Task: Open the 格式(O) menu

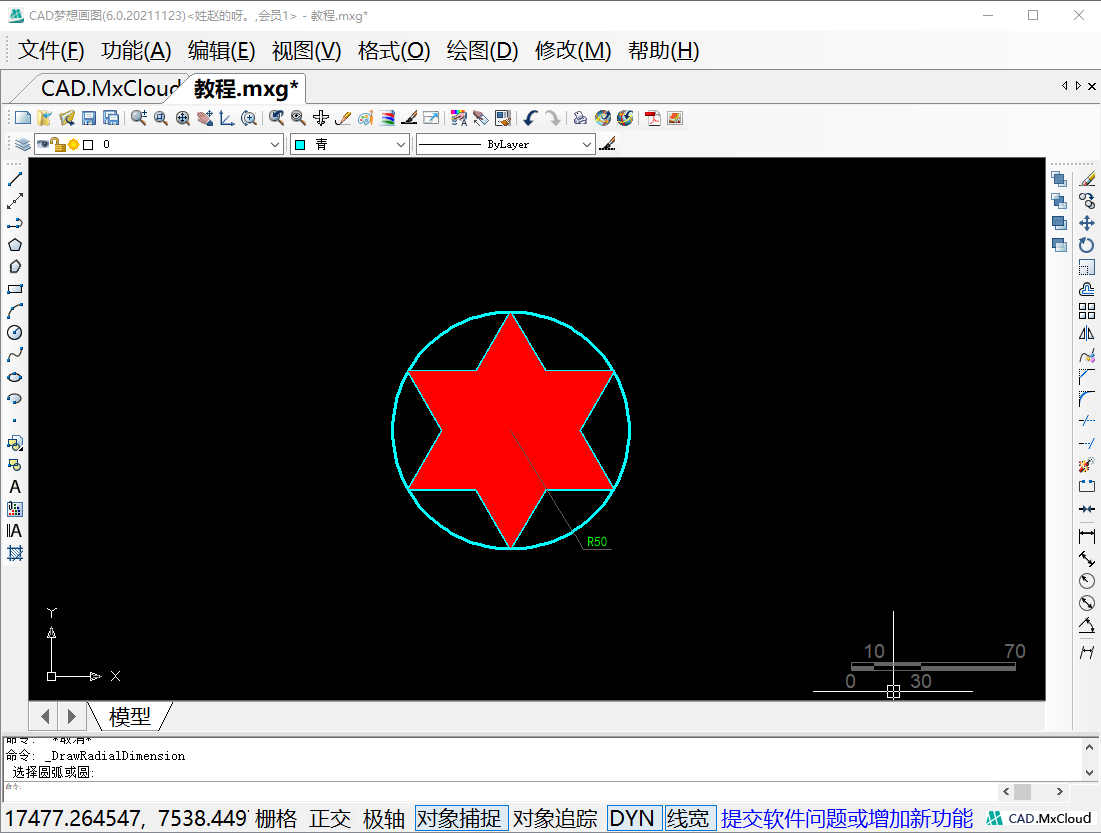Action: pos(394,51)
